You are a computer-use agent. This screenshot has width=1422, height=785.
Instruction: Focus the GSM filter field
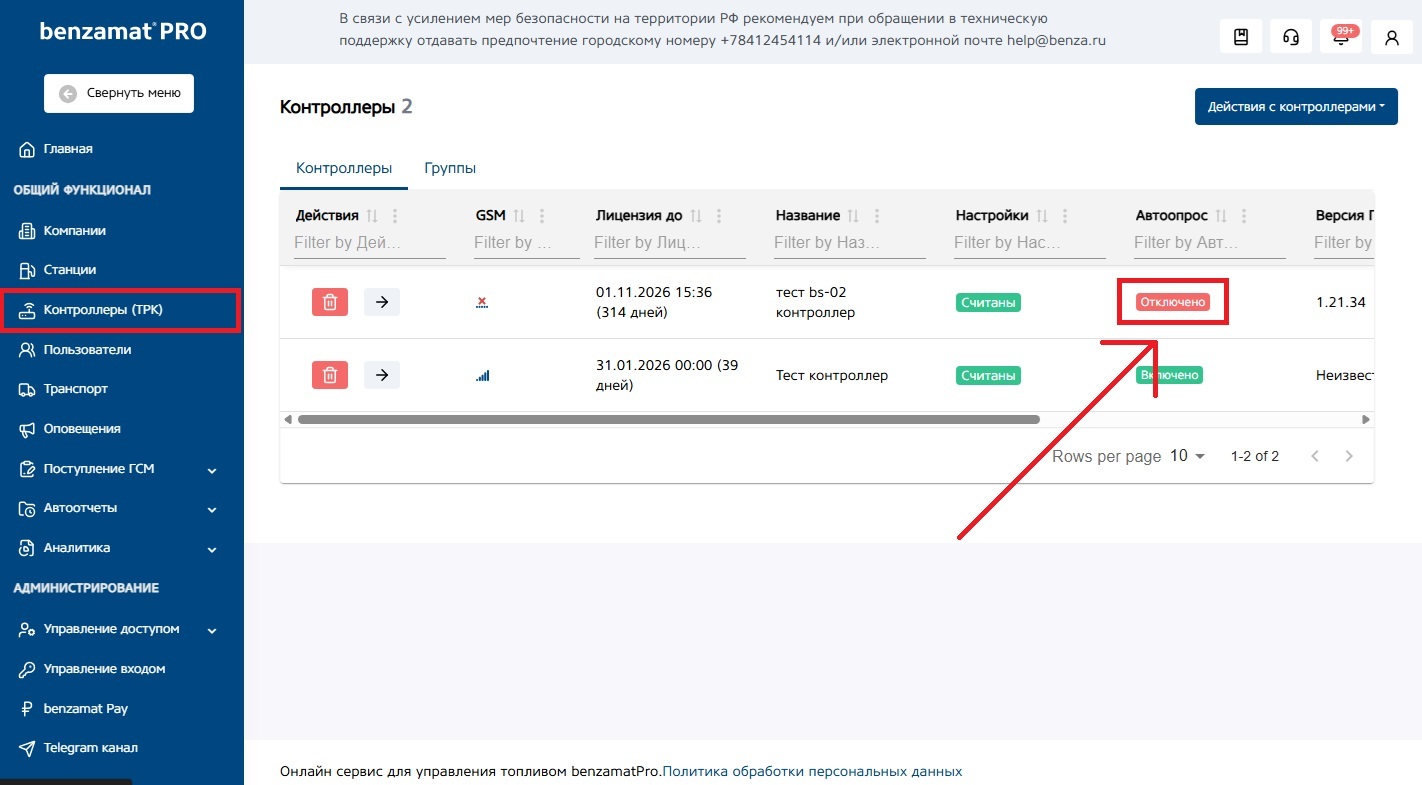(527, 243)
